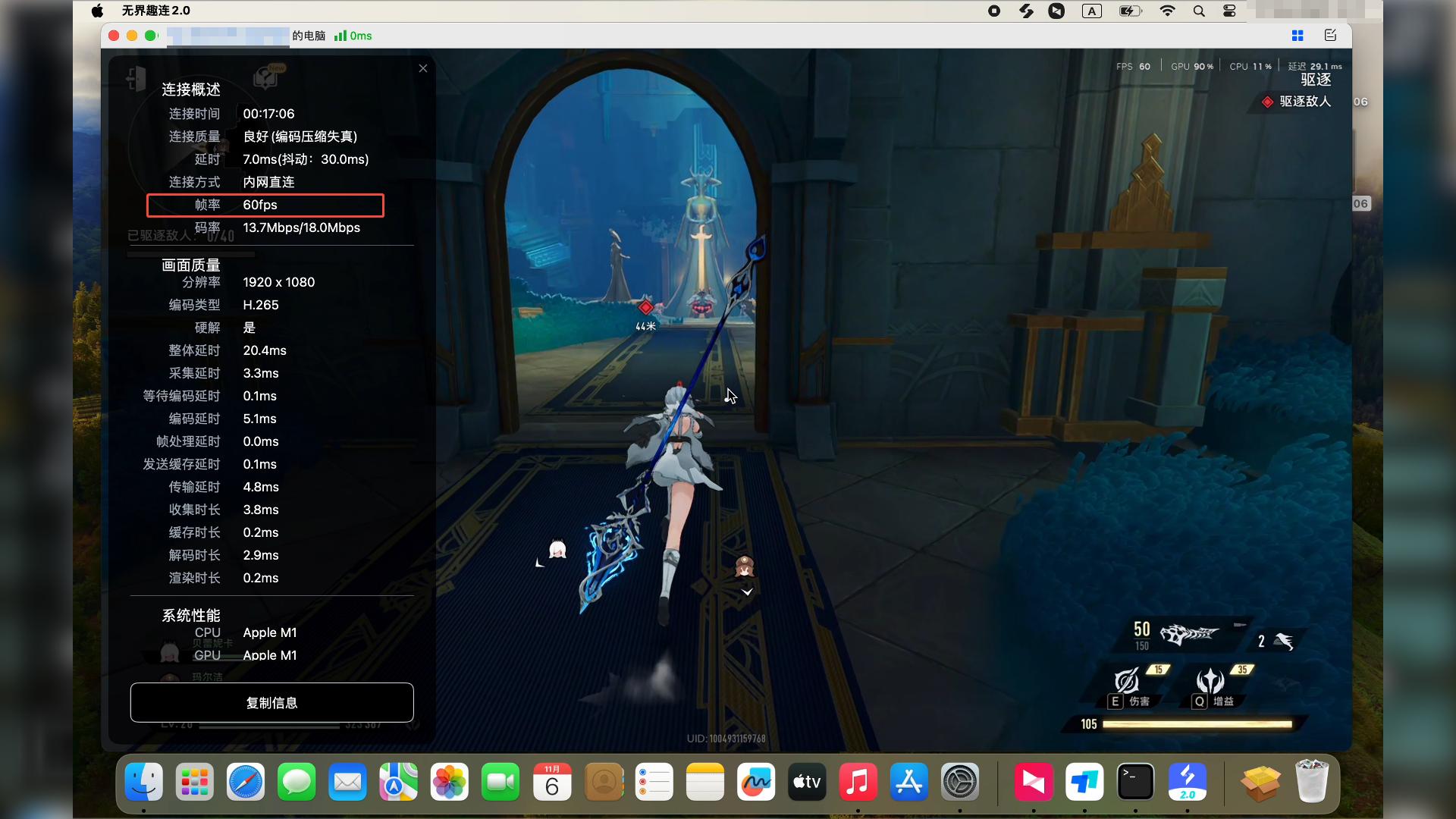Click the input source A indicator
The height and width of the screenshot is (819, 1456).
[1091, 11]
